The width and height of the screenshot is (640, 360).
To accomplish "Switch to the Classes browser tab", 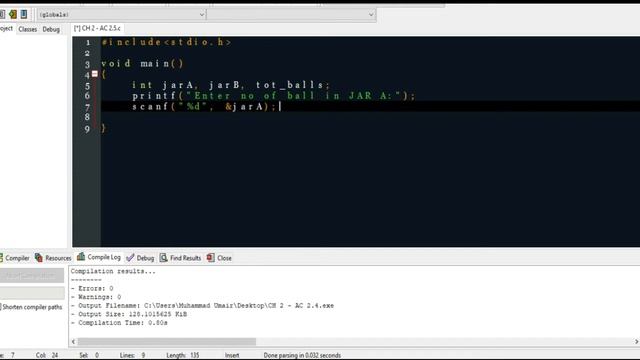I will [27, 29].
